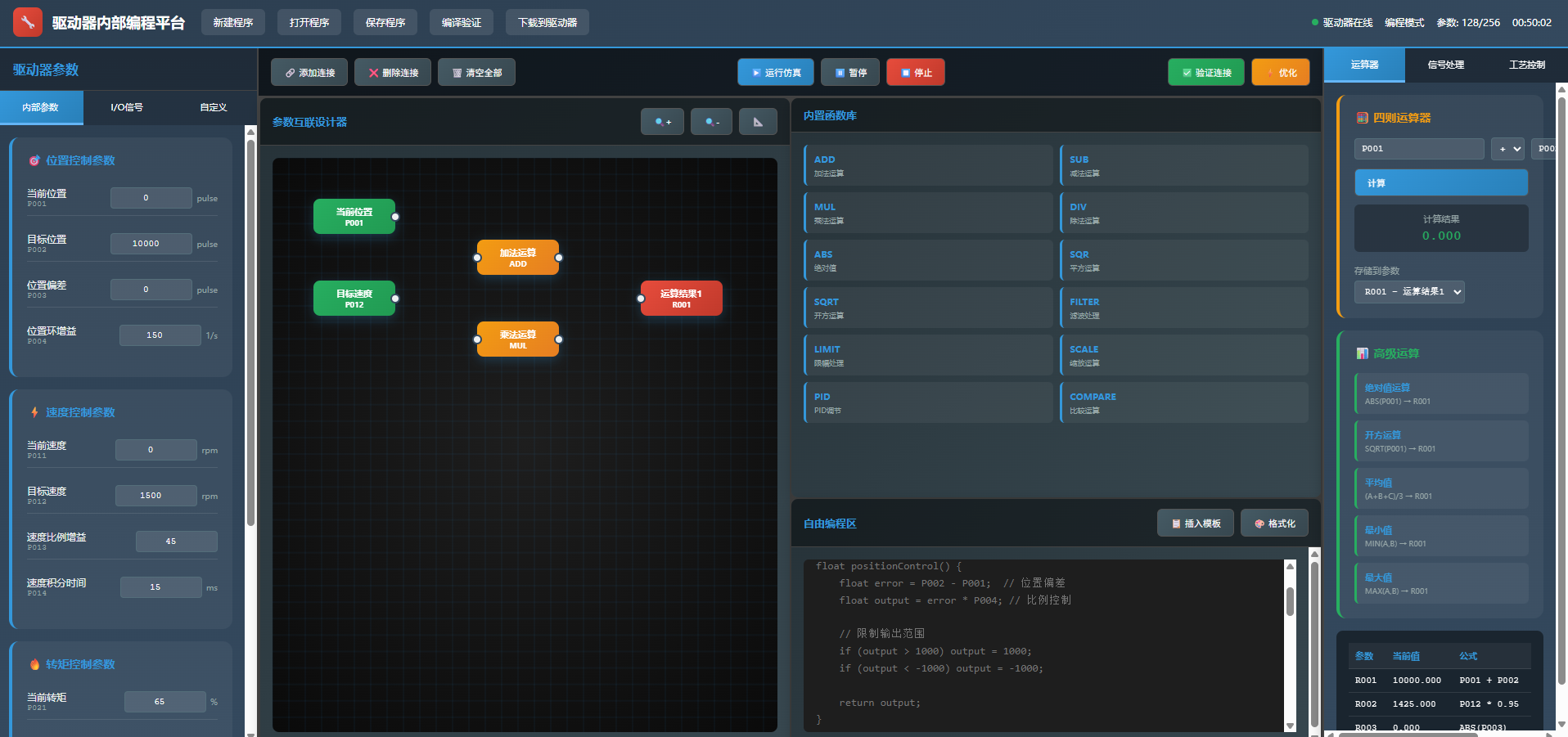Click the 验证连接 checkmark button

[1205, 73]
